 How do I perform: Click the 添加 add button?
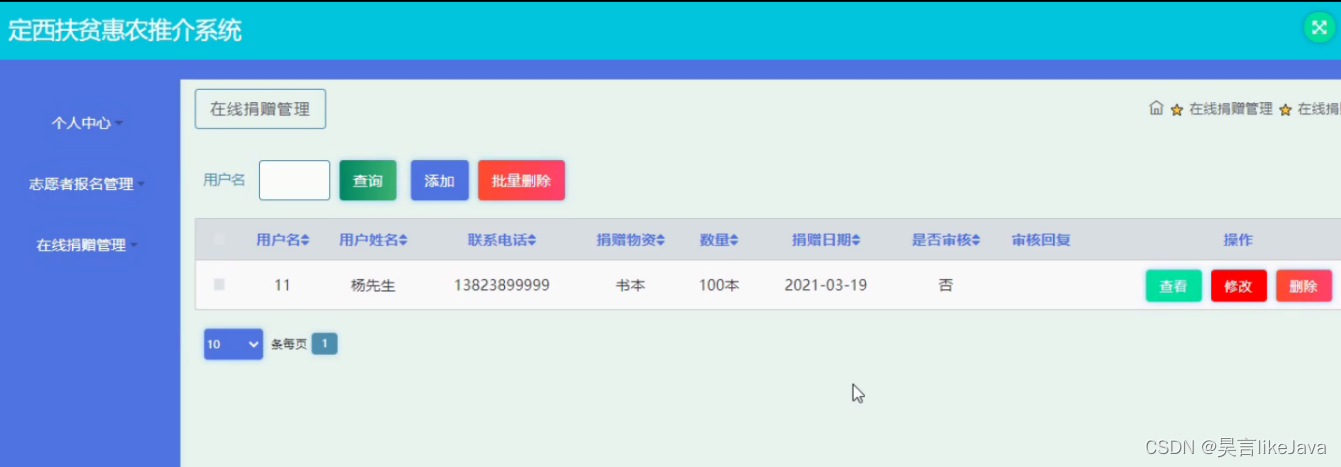[440, 181]
